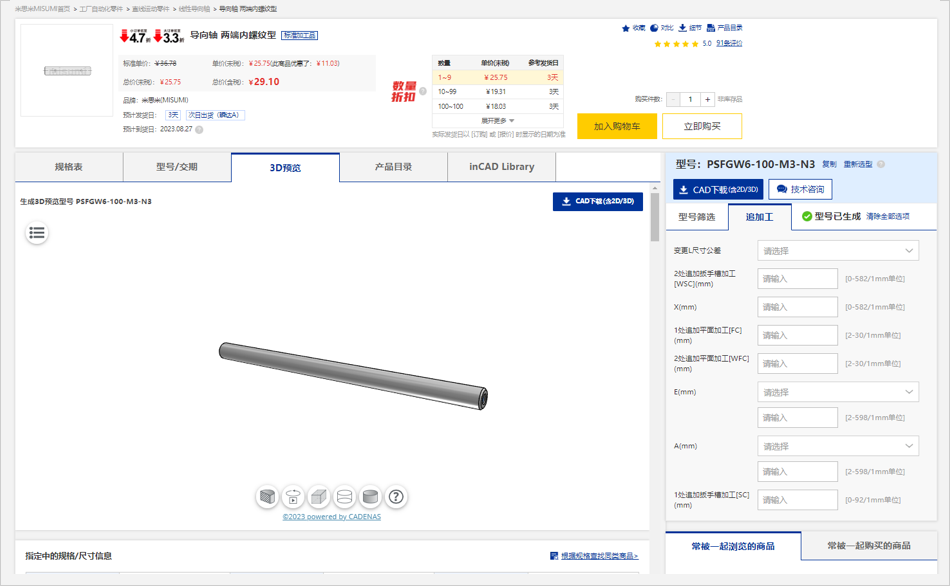
Task: Select the solid shaded cylinder view icon
Action: (x=371, y=497)
